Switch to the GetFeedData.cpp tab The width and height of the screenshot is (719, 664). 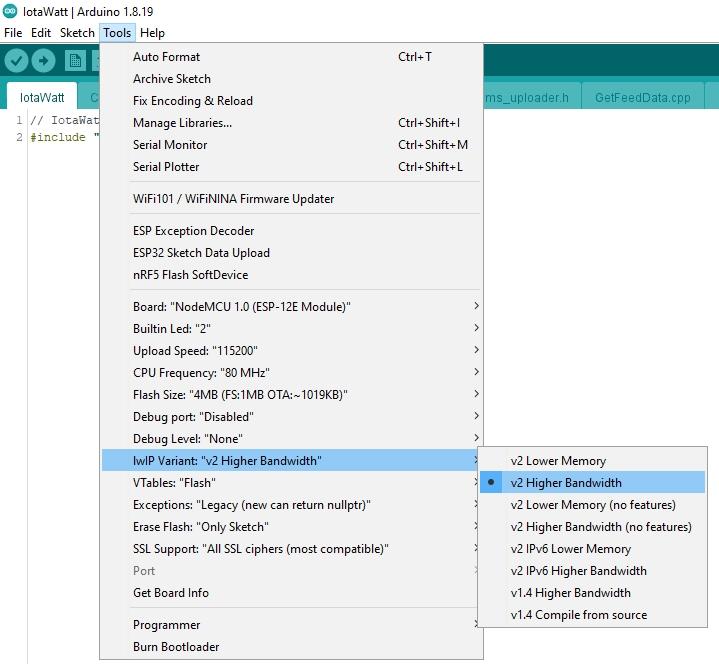pos(642,97)
